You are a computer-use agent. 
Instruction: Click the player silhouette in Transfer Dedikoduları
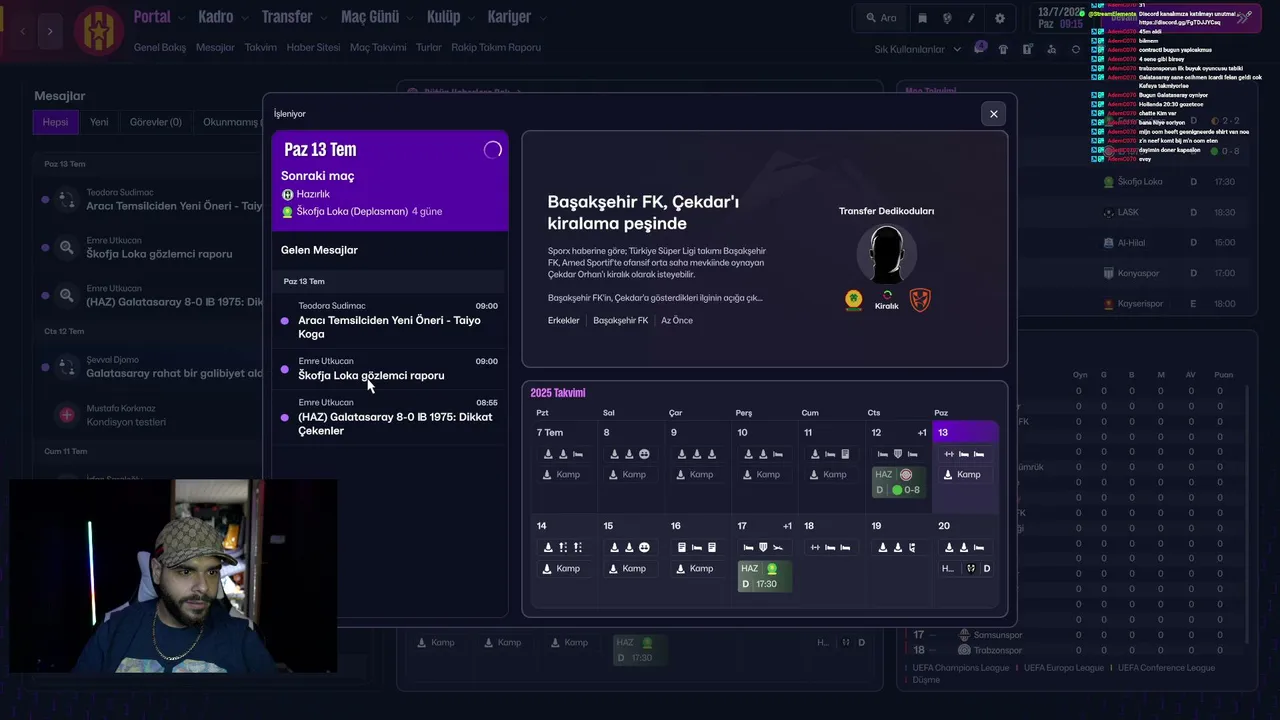click(x=887, y=254)
